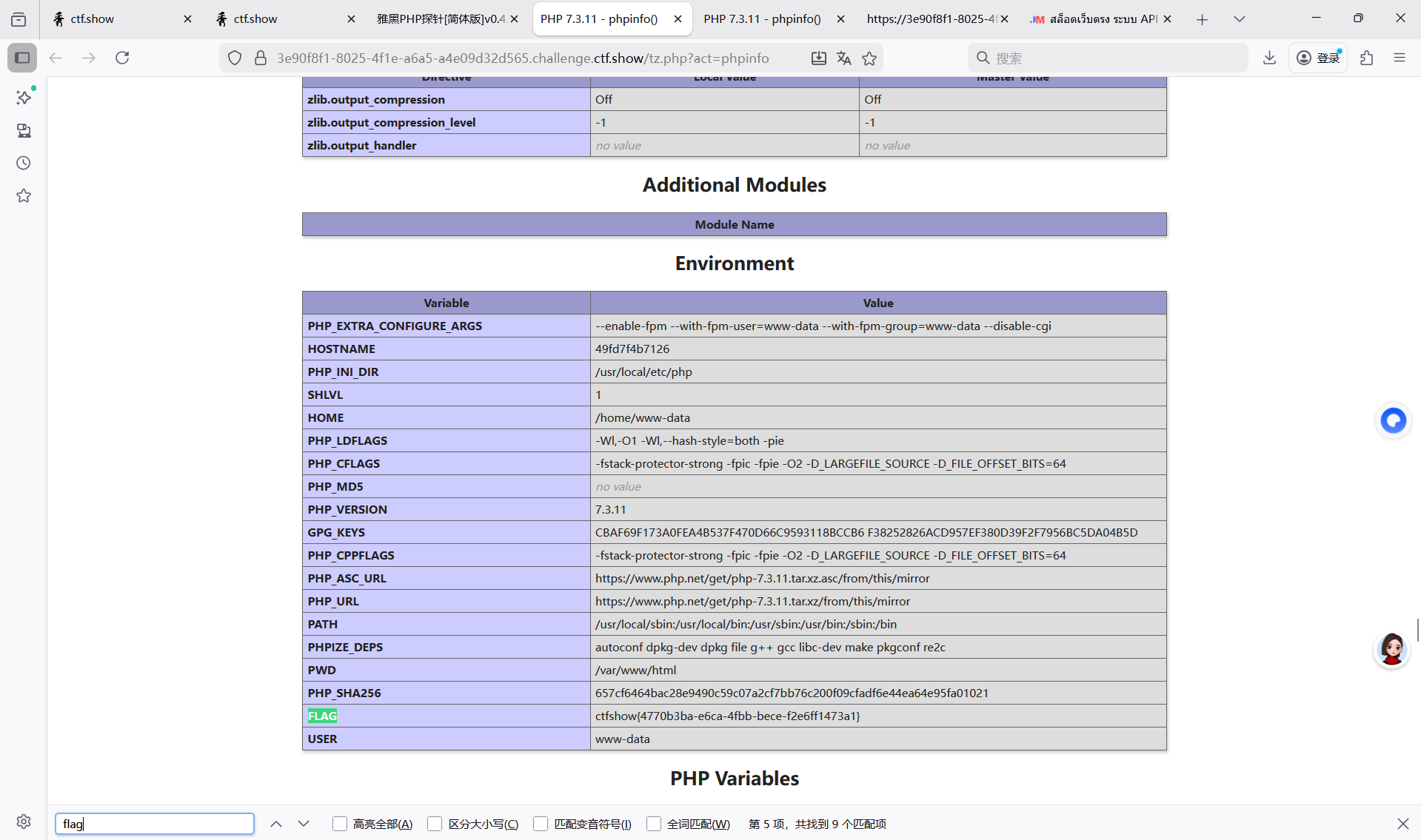
Task: Enable 匹配变音符号 diacritics checkbox
Action: [541, 824]
